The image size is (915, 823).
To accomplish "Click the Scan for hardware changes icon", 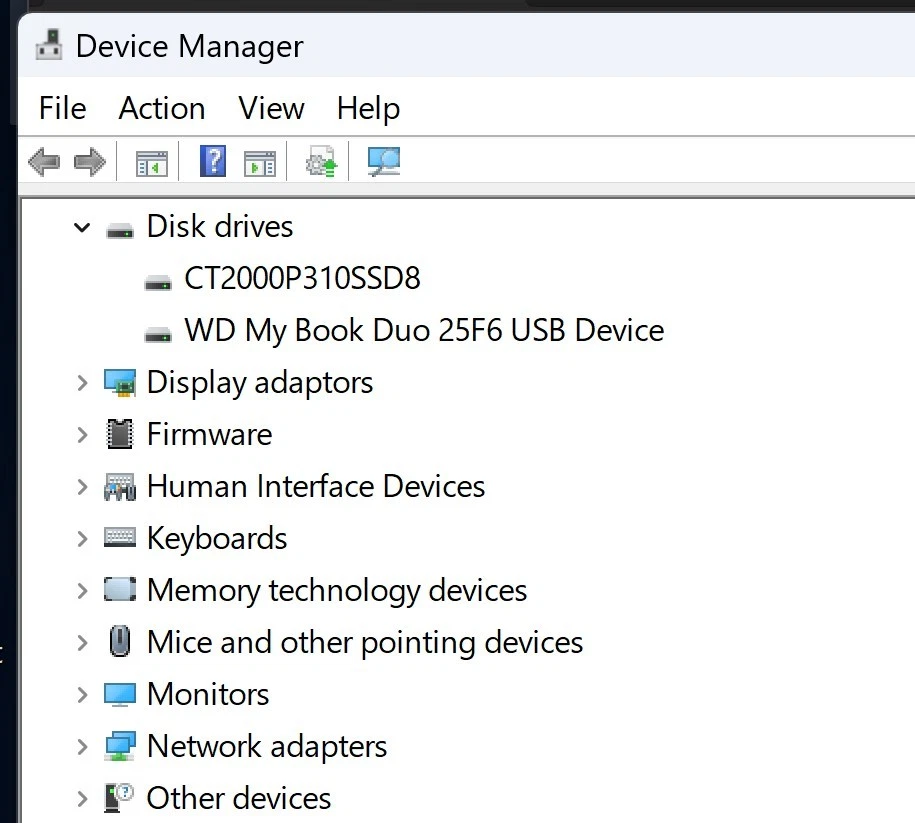I will pos(320,161).
